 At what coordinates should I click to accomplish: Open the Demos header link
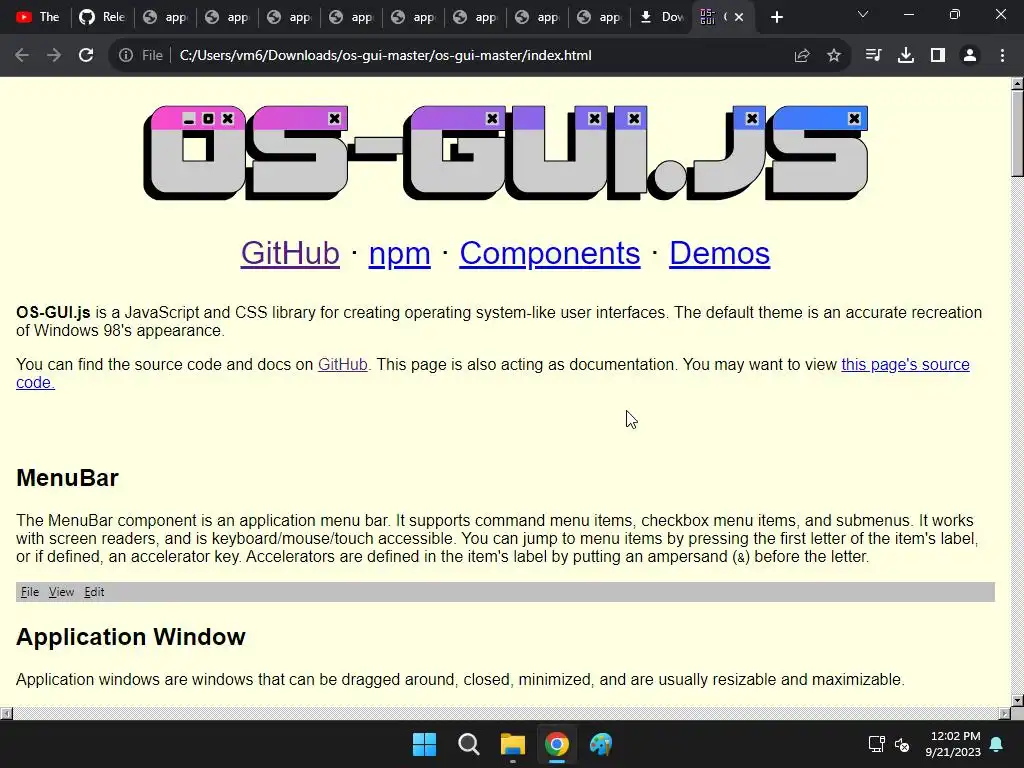tap(720, 253)
